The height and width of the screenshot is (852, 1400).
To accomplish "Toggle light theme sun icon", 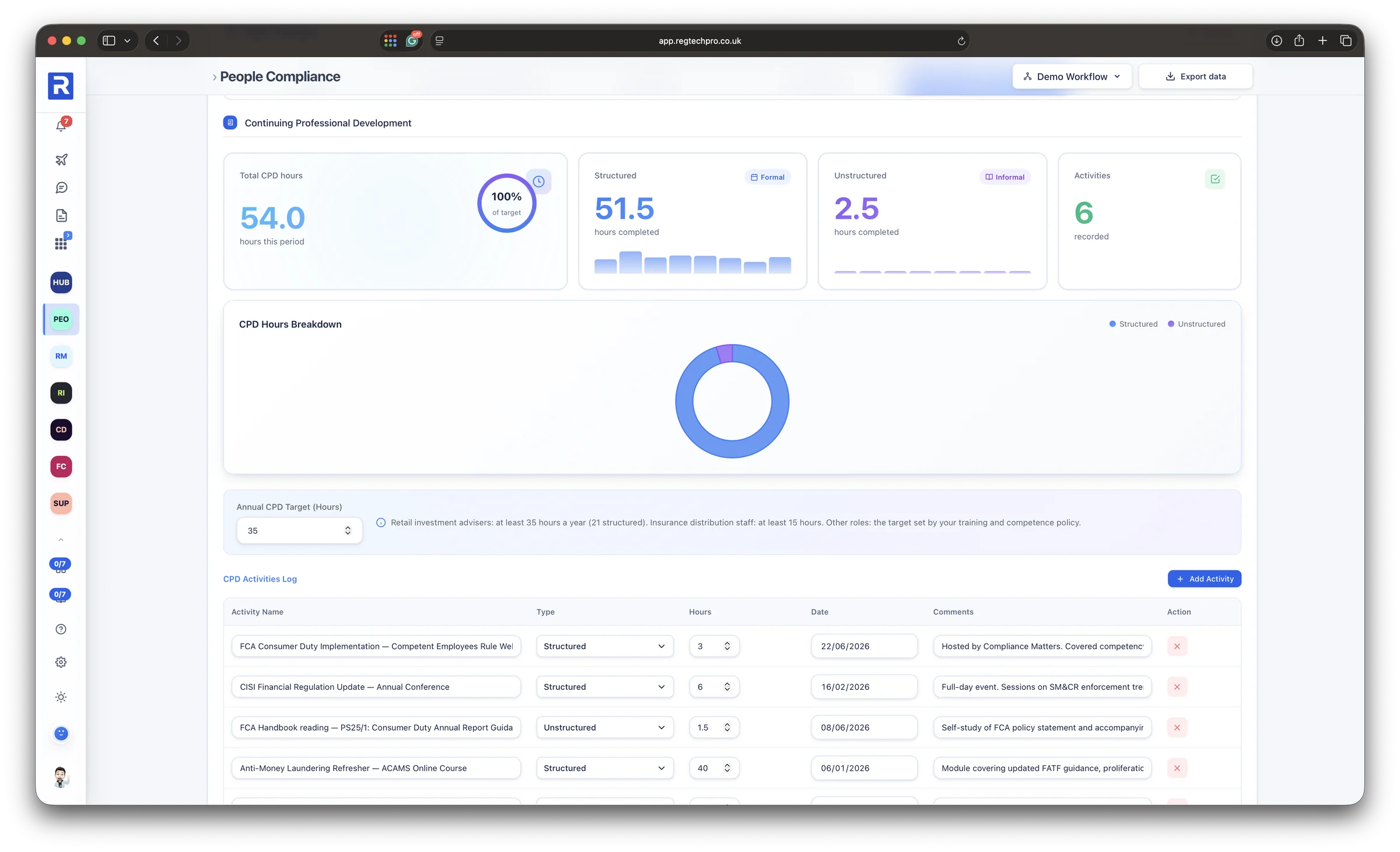I will tap(61, 697).
